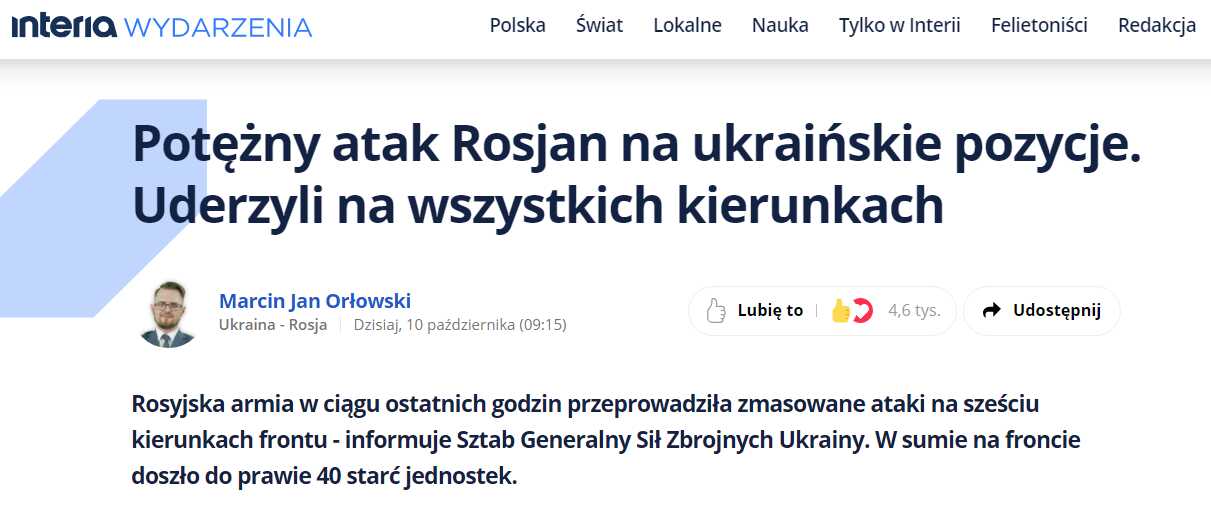Open author profile Marcin Jan Orłowski

click(315, 301)
